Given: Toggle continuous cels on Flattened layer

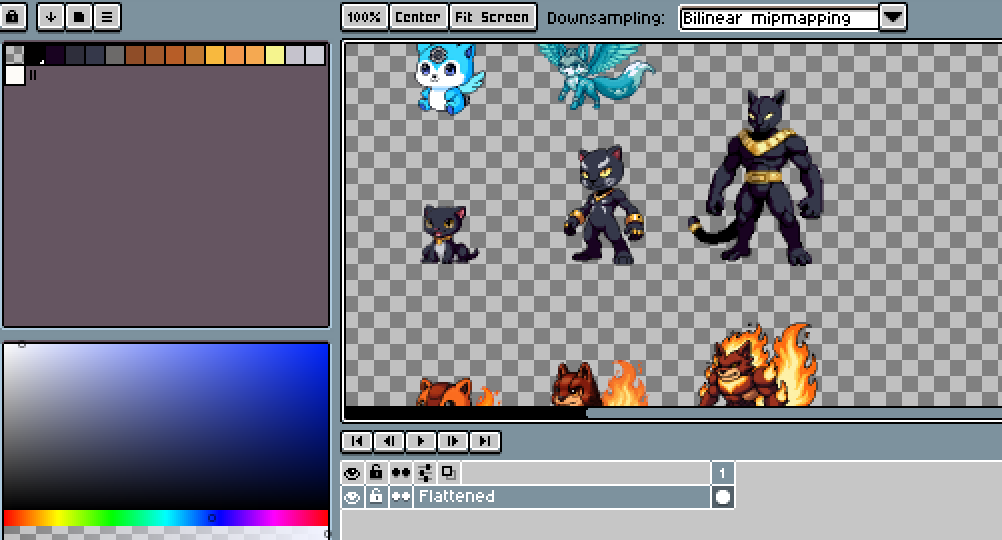Looking at the screenshot, I should 401,497.
